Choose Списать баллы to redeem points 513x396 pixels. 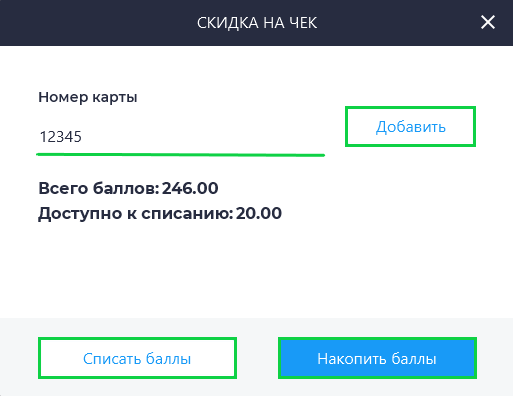[137, 358]
